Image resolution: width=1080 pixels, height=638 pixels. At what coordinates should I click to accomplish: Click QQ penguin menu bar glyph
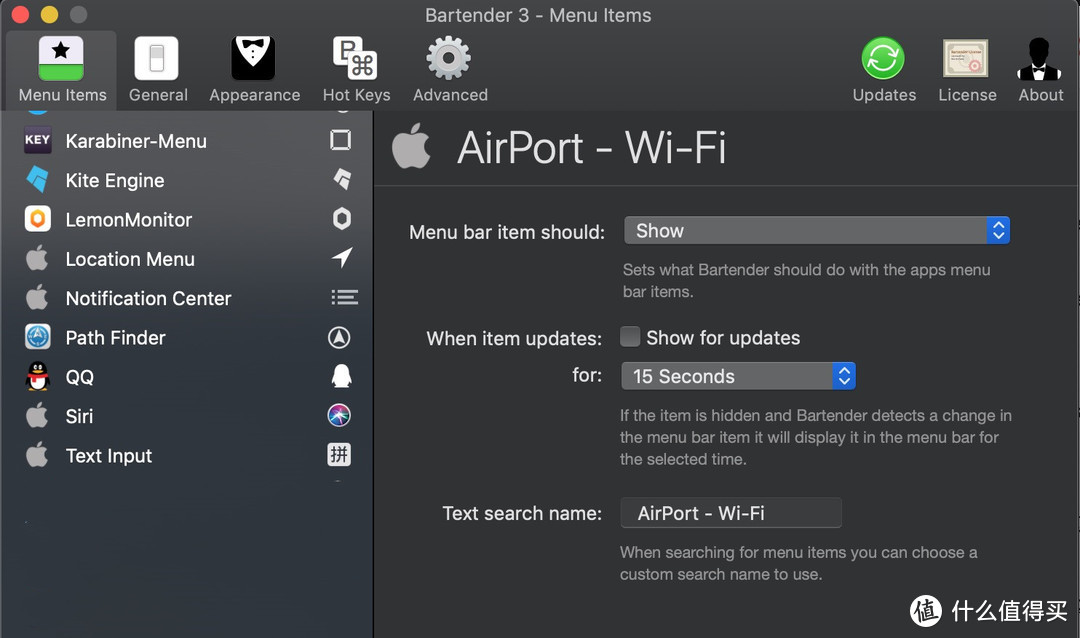342,376
